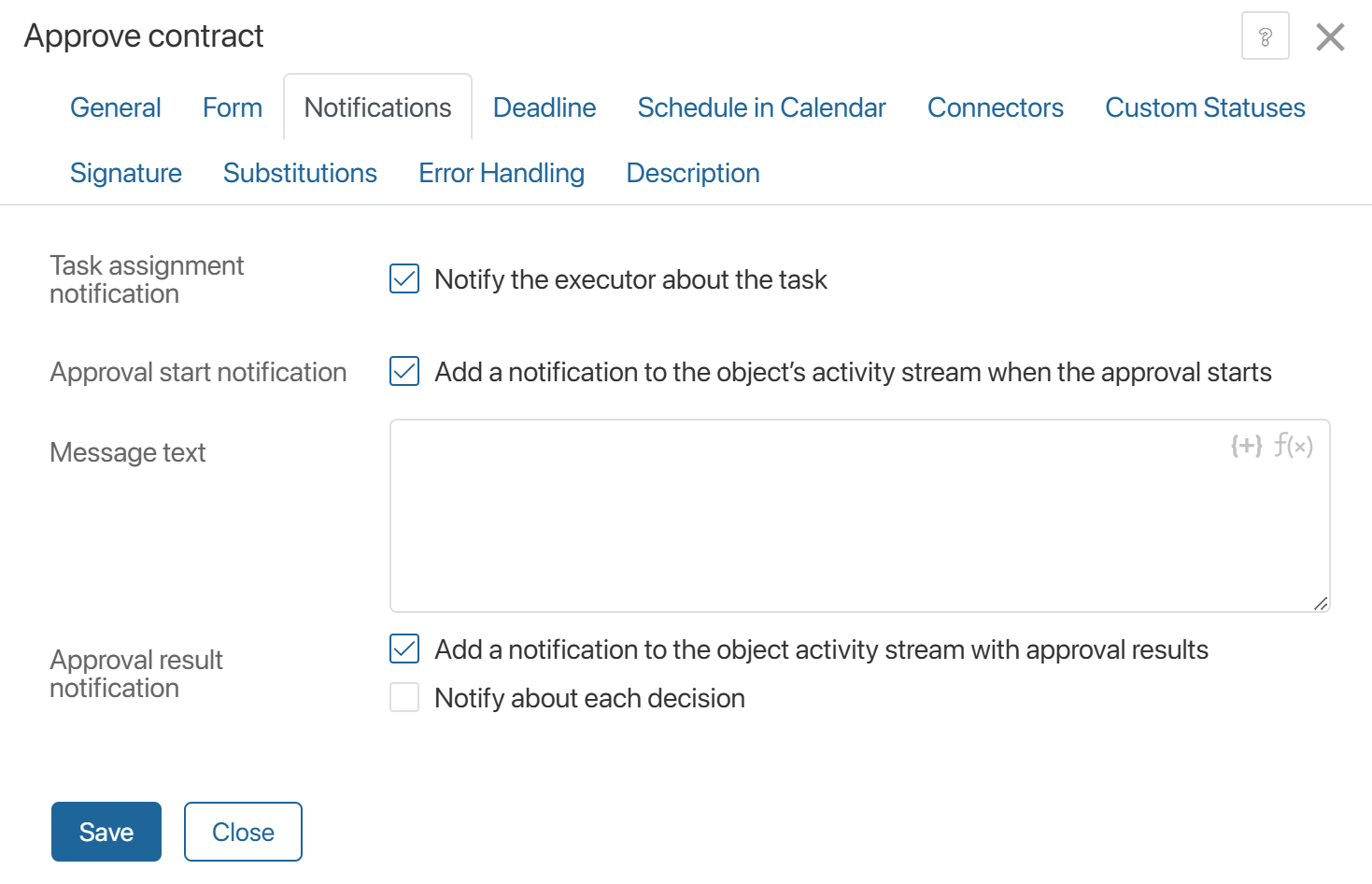Disable activity stream approval results notification

pyautogui.click(x=404, y=649)
